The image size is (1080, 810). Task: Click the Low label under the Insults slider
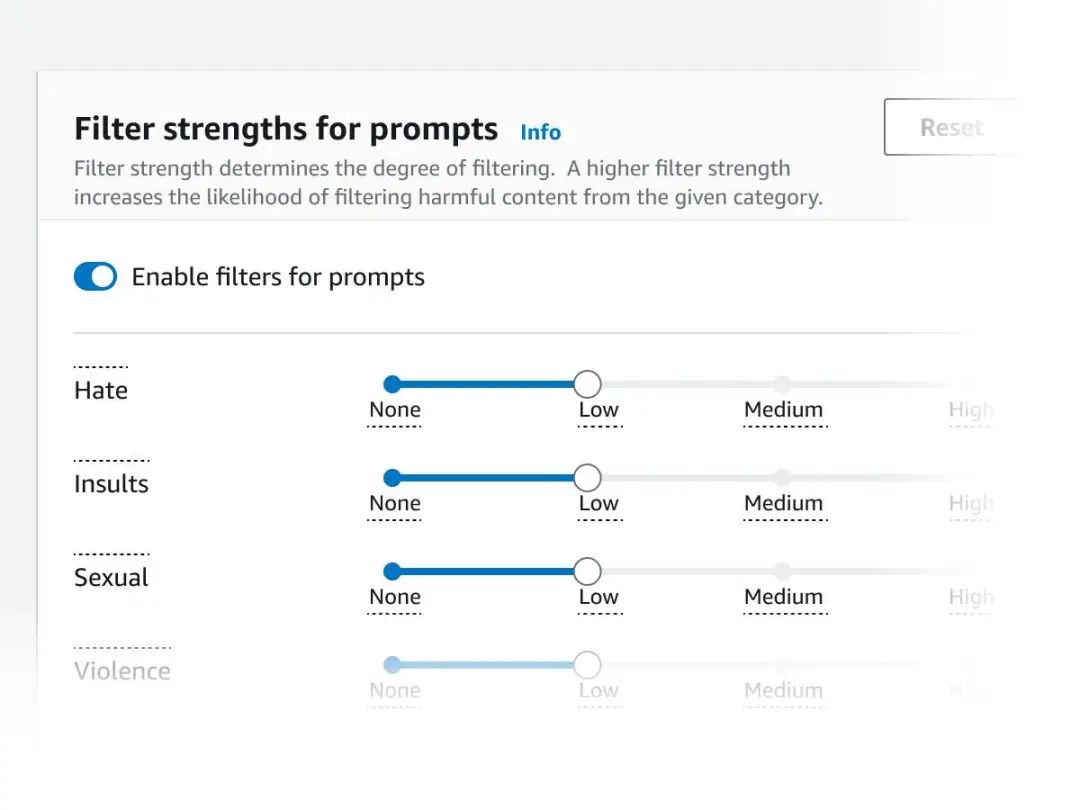[598, 503]
